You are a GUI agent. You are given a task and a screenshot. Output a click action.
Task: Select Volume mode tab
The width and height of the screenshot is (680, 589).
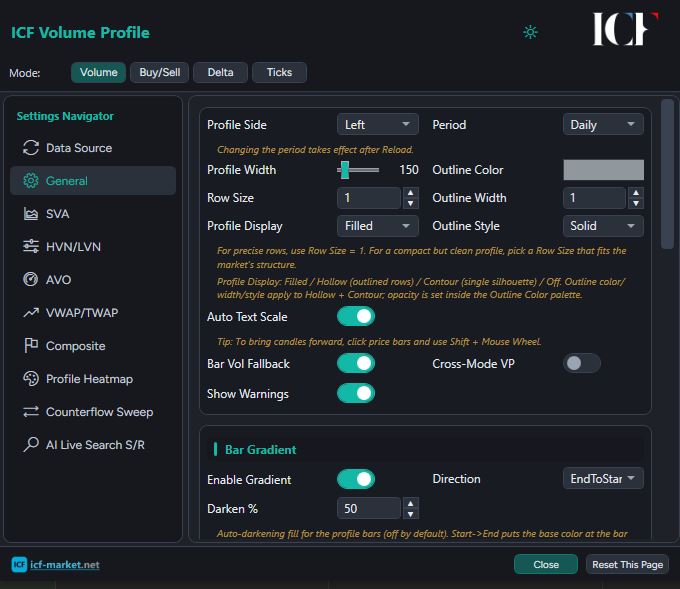98,72
